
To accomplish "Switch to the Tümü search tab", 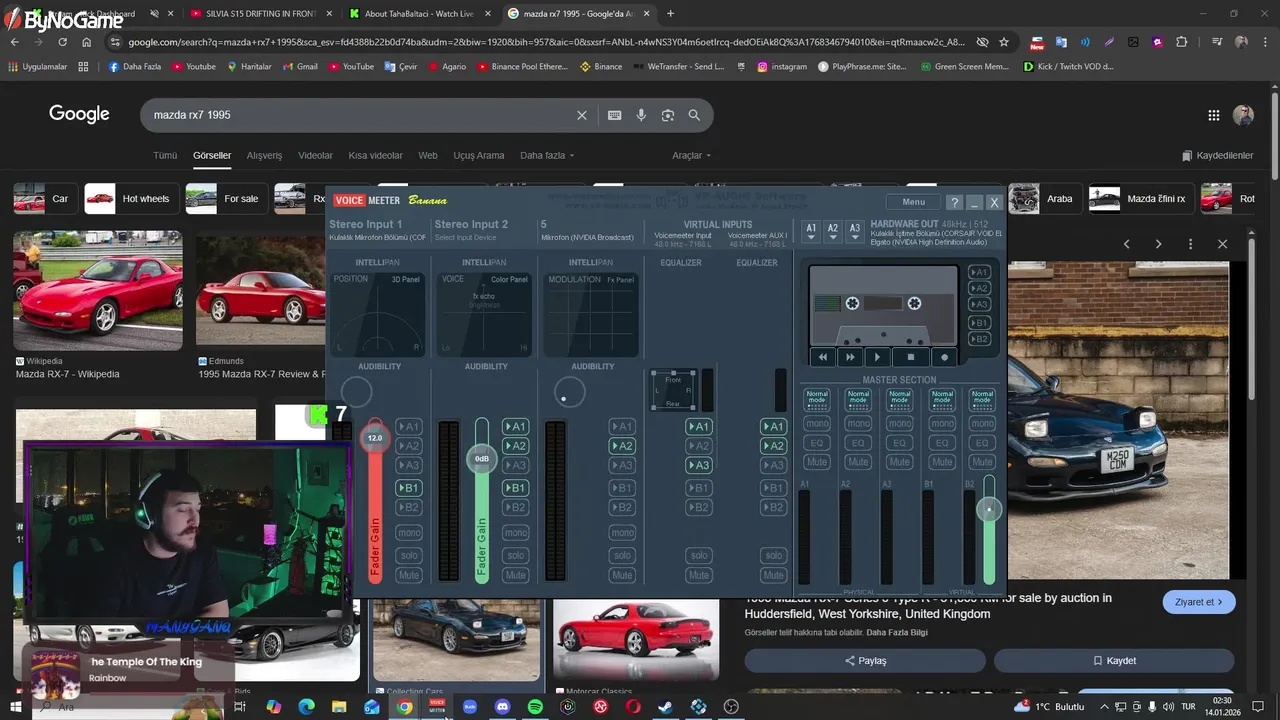I will [x=165, y=156].
